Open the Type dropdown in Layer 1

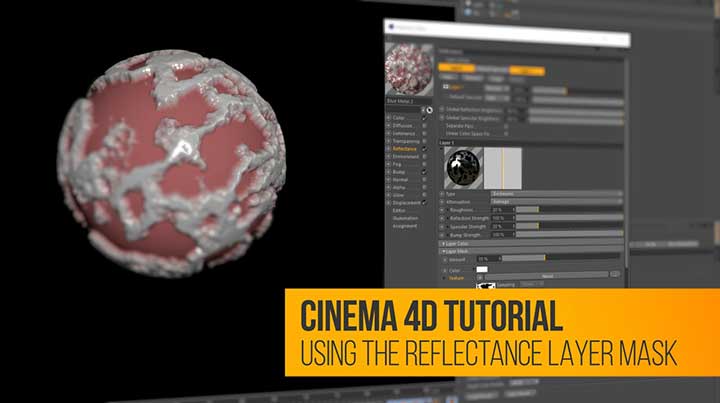coord(555,193)
